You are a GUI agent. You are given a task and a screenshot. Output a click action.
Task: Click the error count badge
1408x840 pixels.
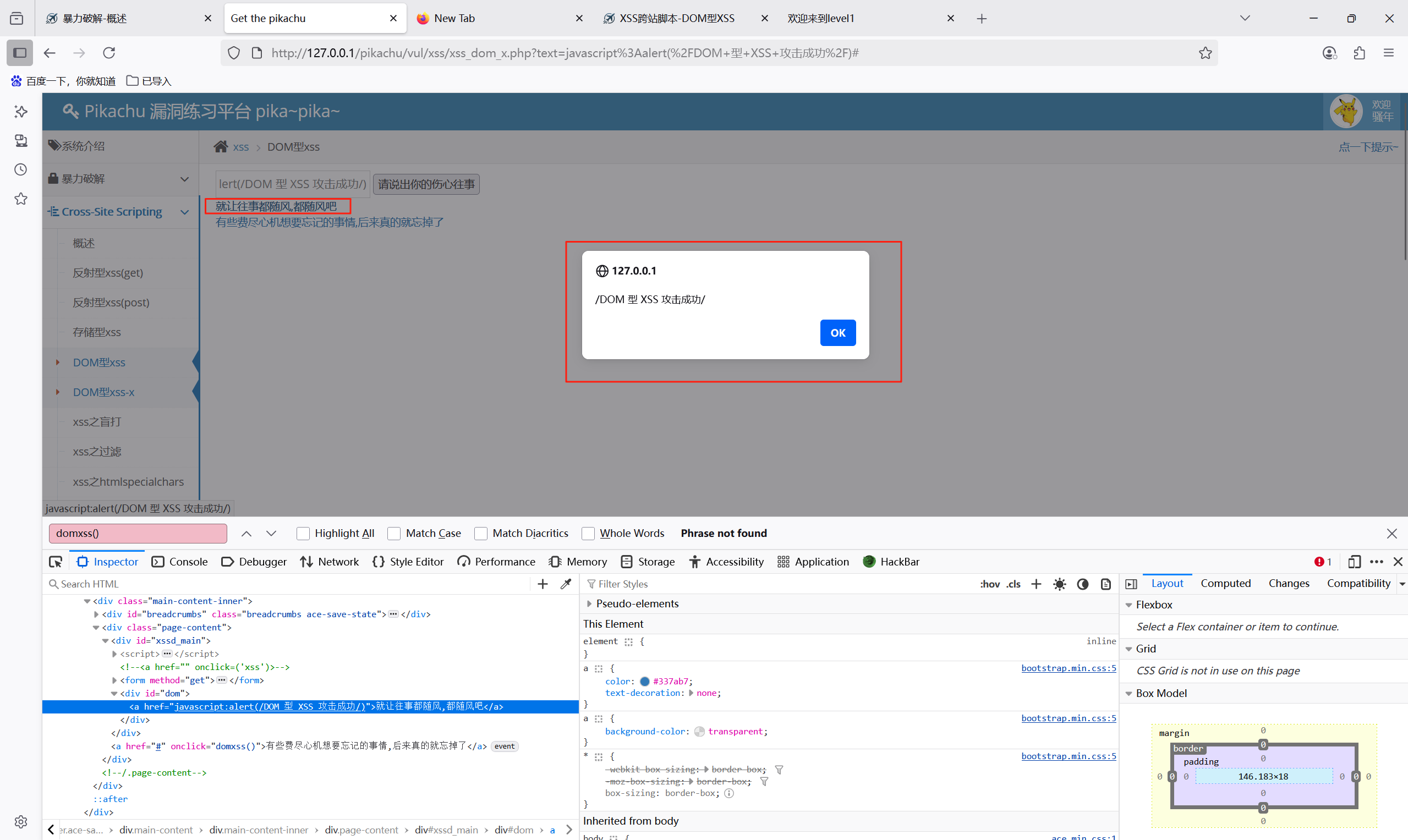(x=1323, y=562)
